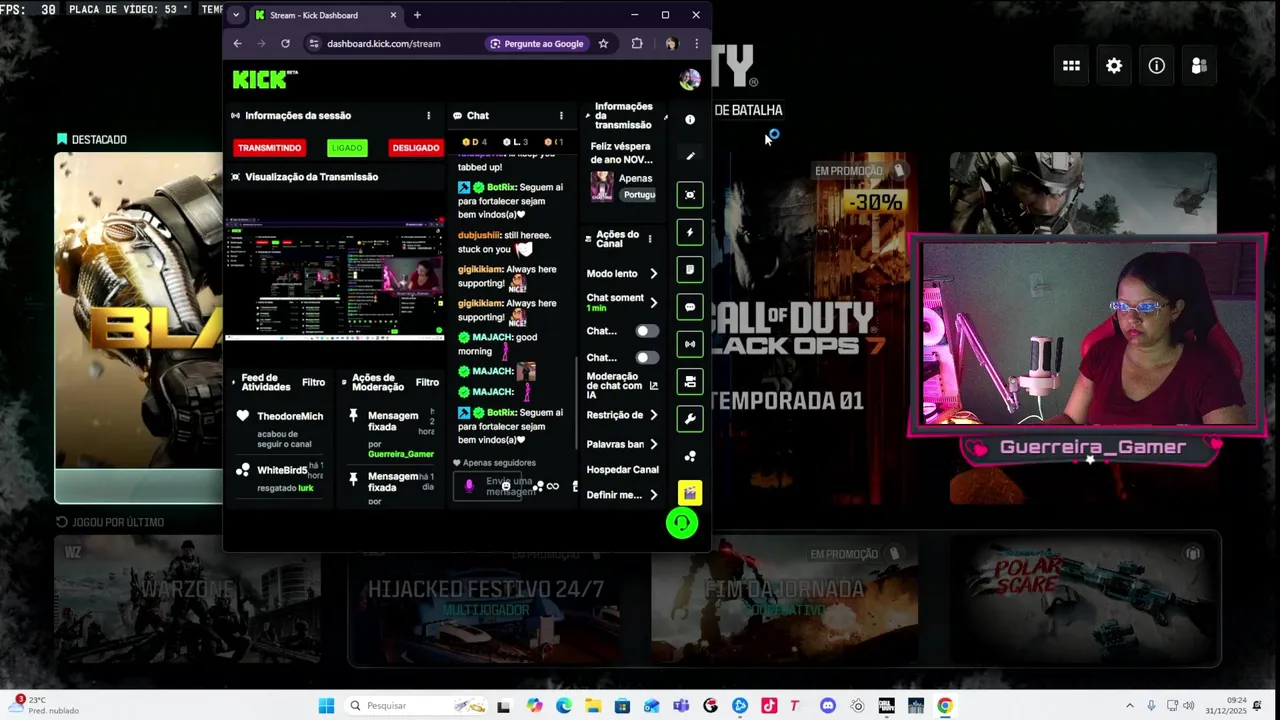Open Chrome extensions puzzle icon
This screenshot has width=1280, height=720.
click(x=637, y=44)
